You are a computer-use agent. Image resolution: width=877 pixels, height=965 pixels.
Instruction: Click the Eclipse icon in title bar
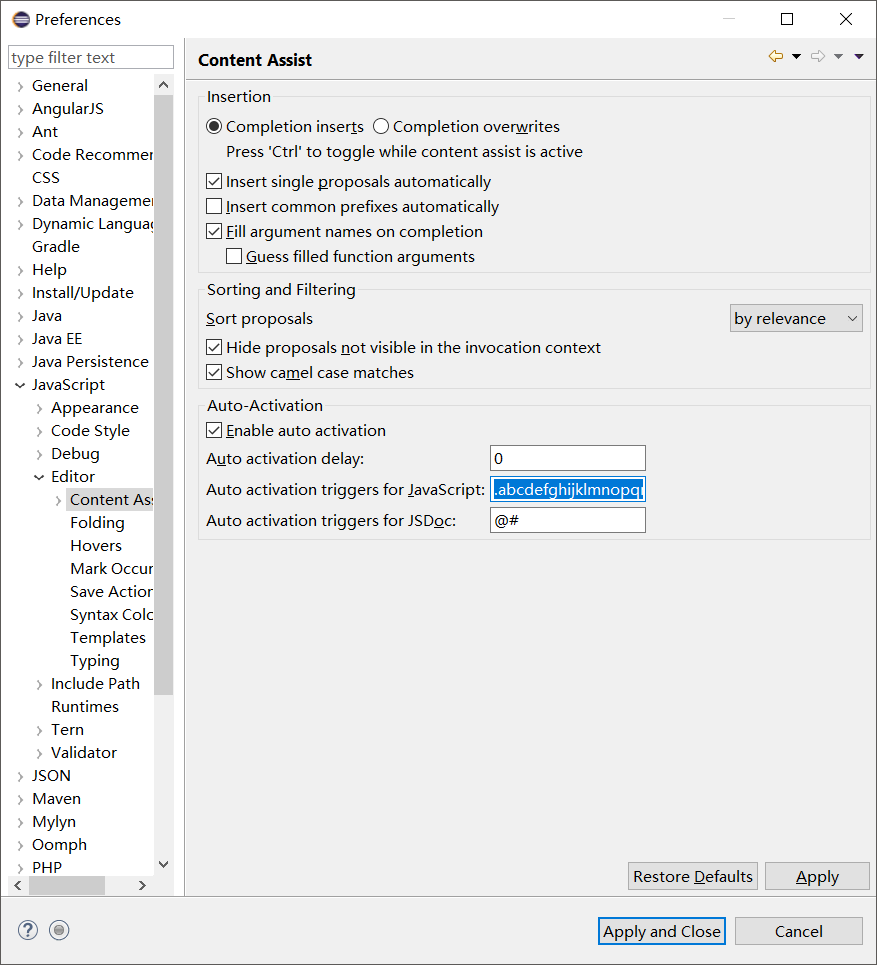(21, 20)
